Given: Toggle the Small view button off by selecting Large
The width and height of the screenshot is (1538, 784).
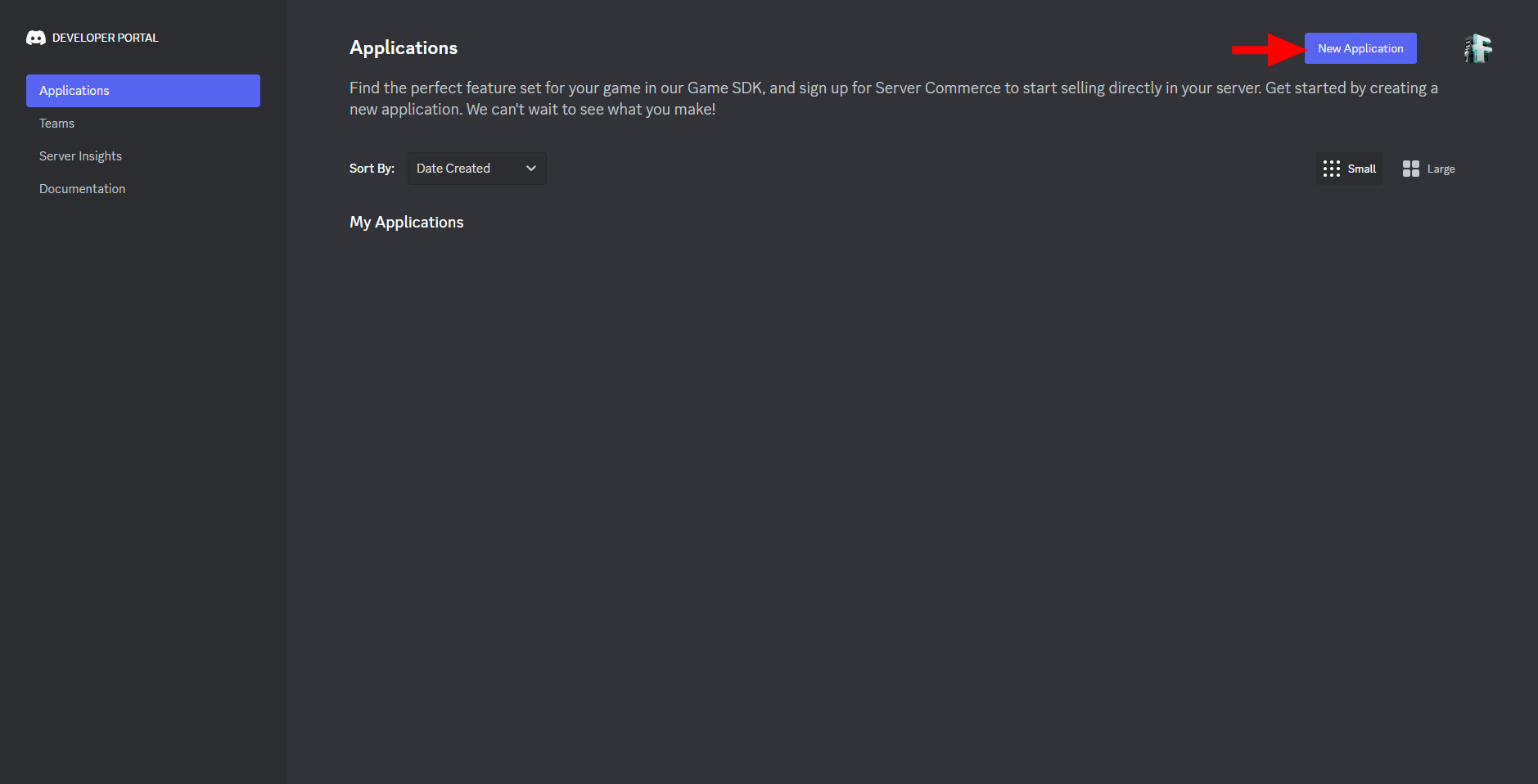Looking at the screenshot, I should 1427,168.
